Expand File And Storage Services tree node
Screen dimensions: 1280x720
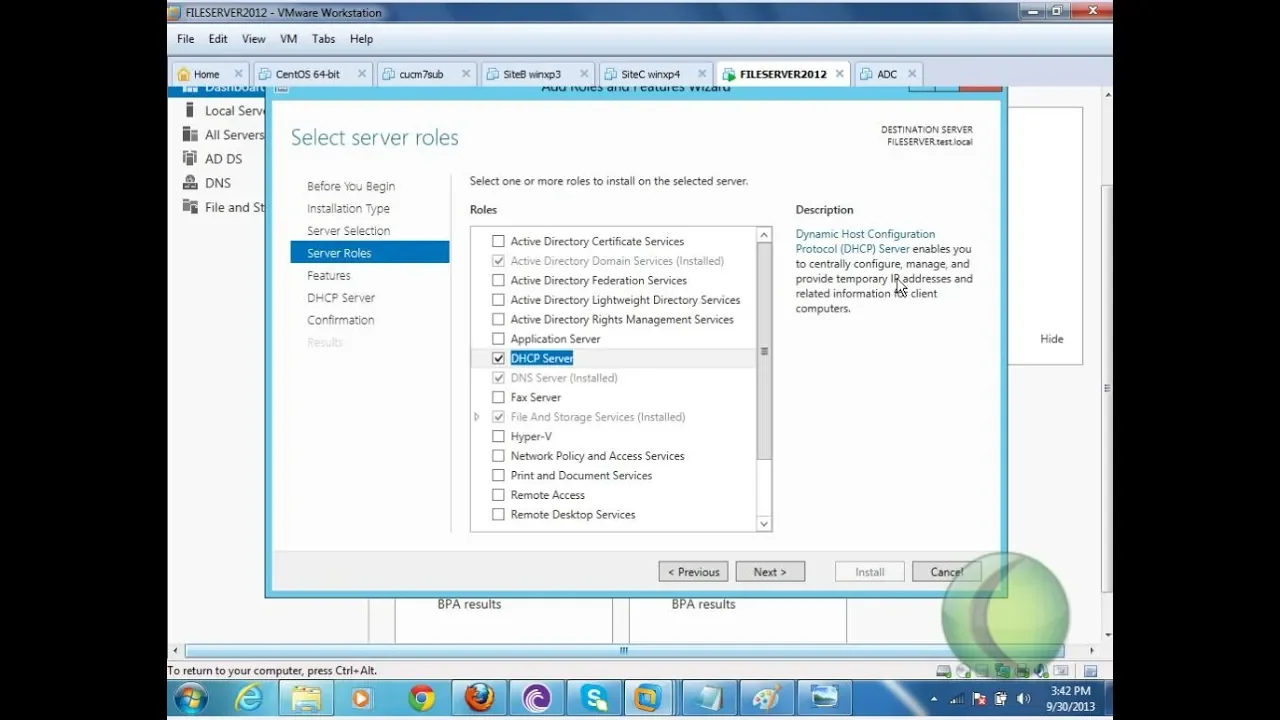point(477,417)
